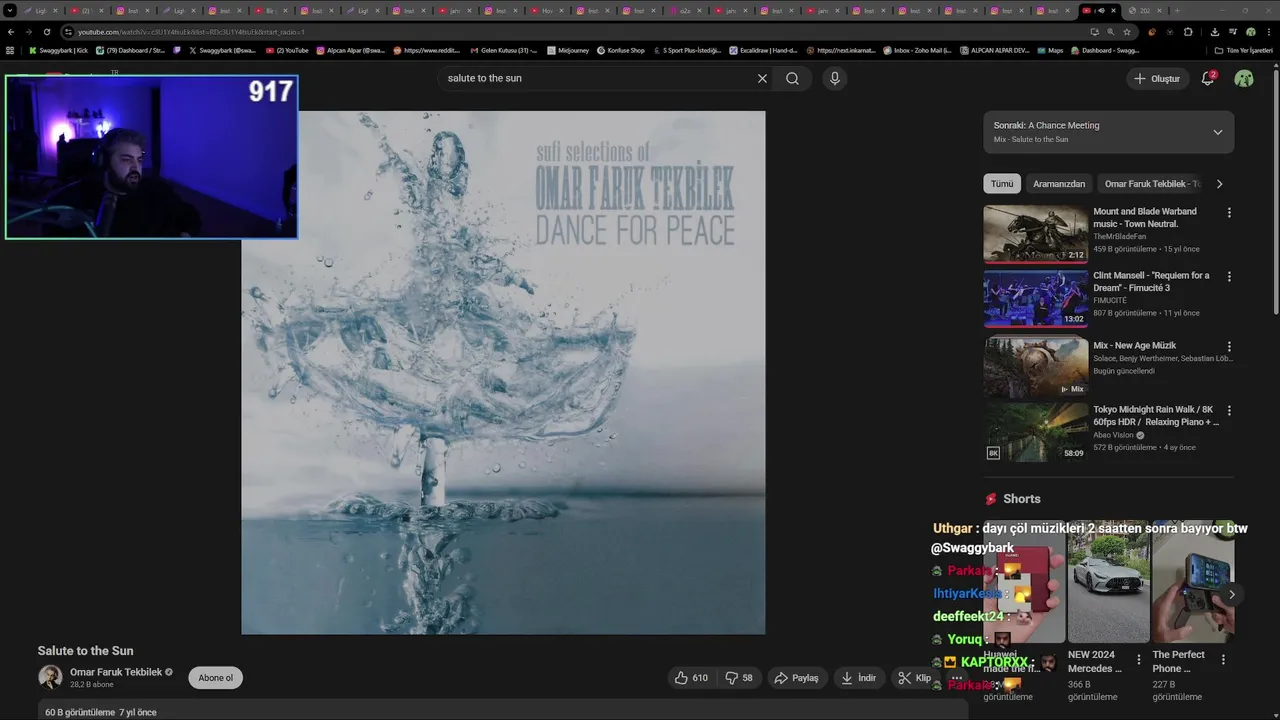Open the S Sport Plus bookmark
Screen dimensions: 1280x720
(x=687, y=50)
